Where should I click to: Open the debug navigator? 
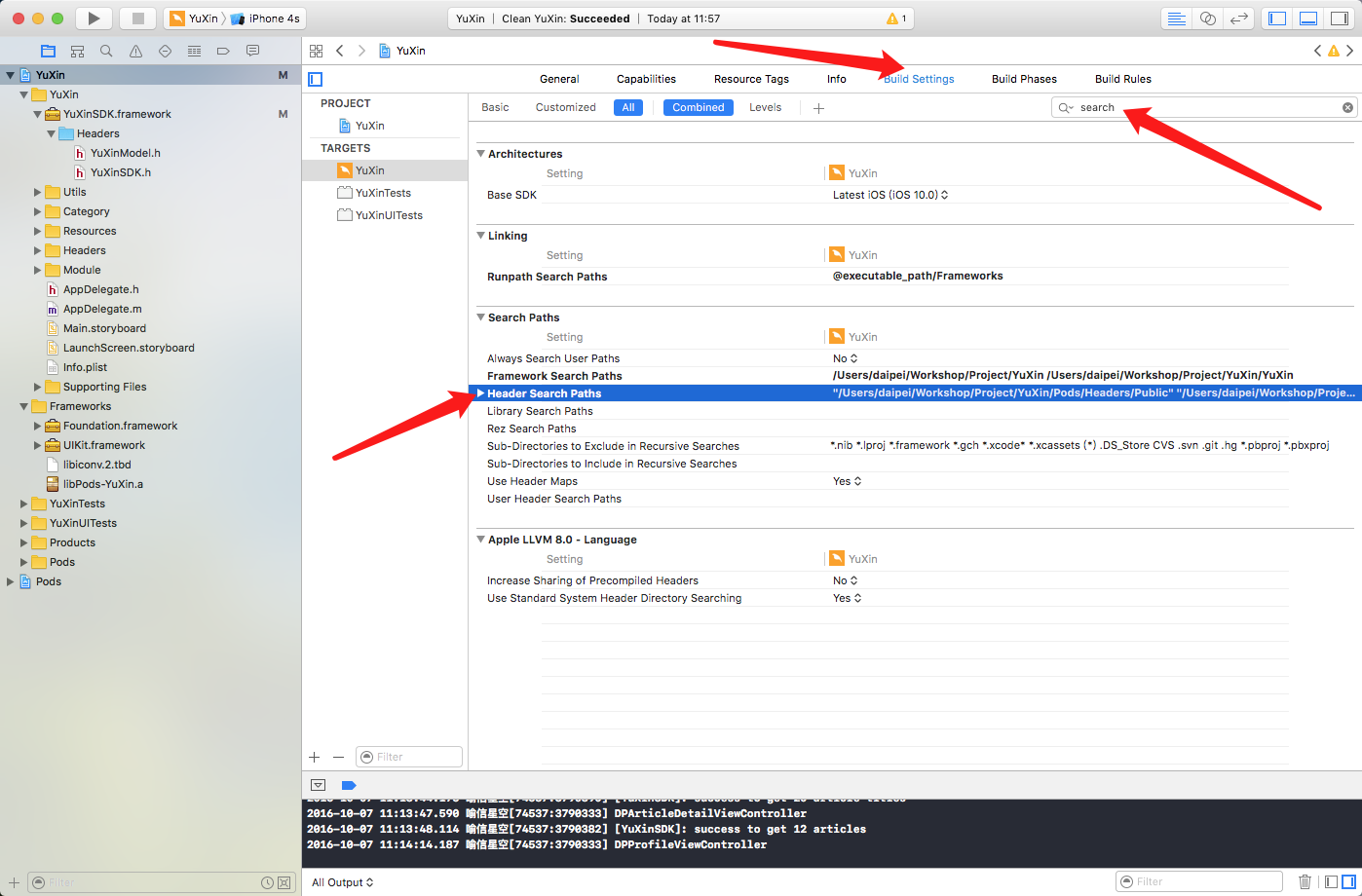(194, 51)
